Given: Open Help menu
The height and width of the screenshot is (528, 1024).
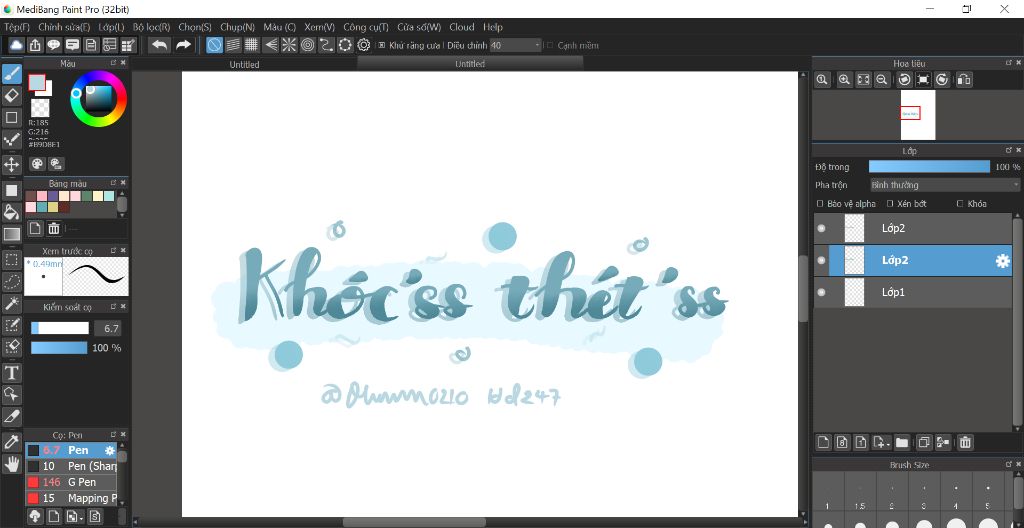Looking at the screenshot, I should pyautogui.click(x=493, y=27).
